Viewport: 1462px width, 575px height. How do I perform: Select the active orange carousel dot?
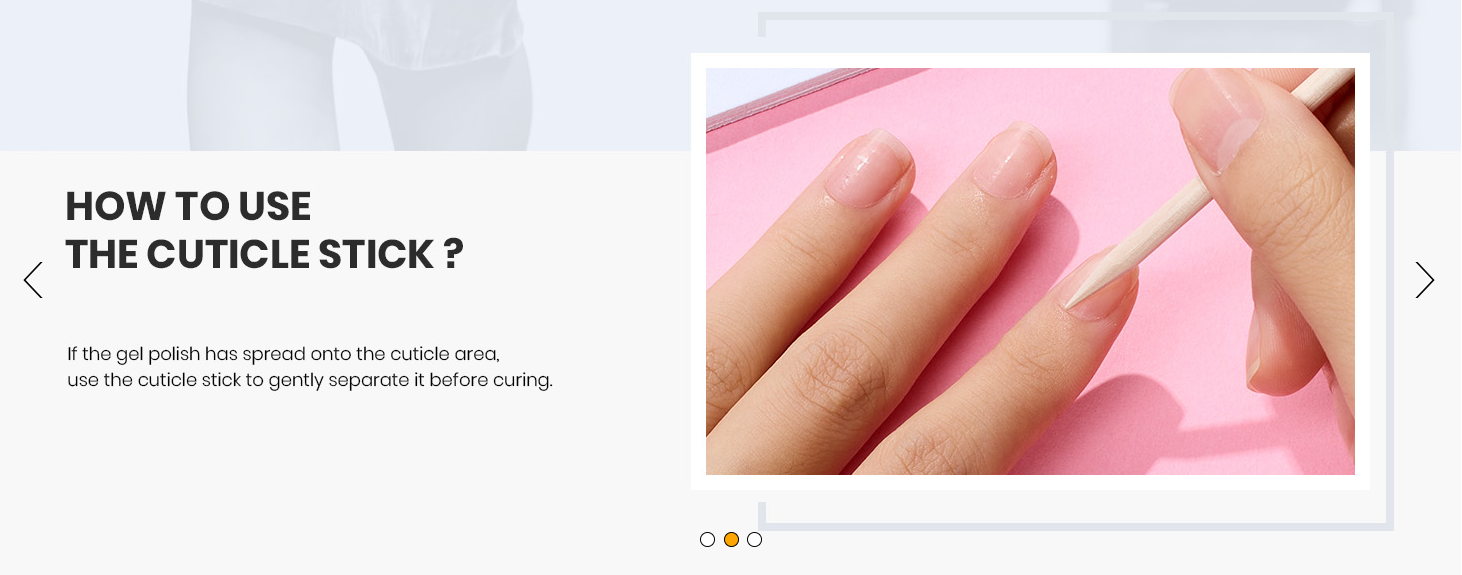coord(731,540)
